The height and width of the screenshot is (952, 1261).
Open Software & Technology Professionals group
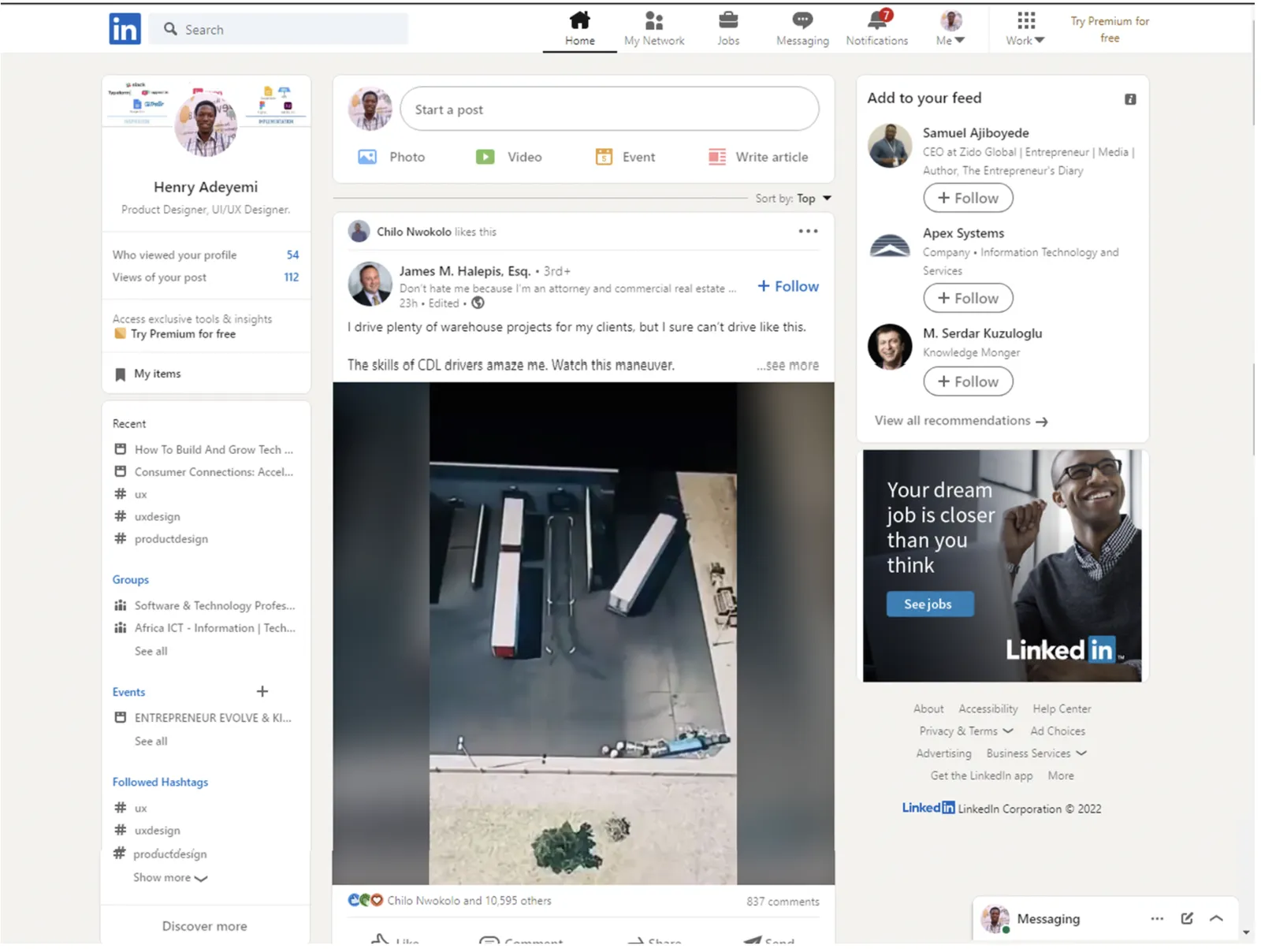(x=205, y=605)
